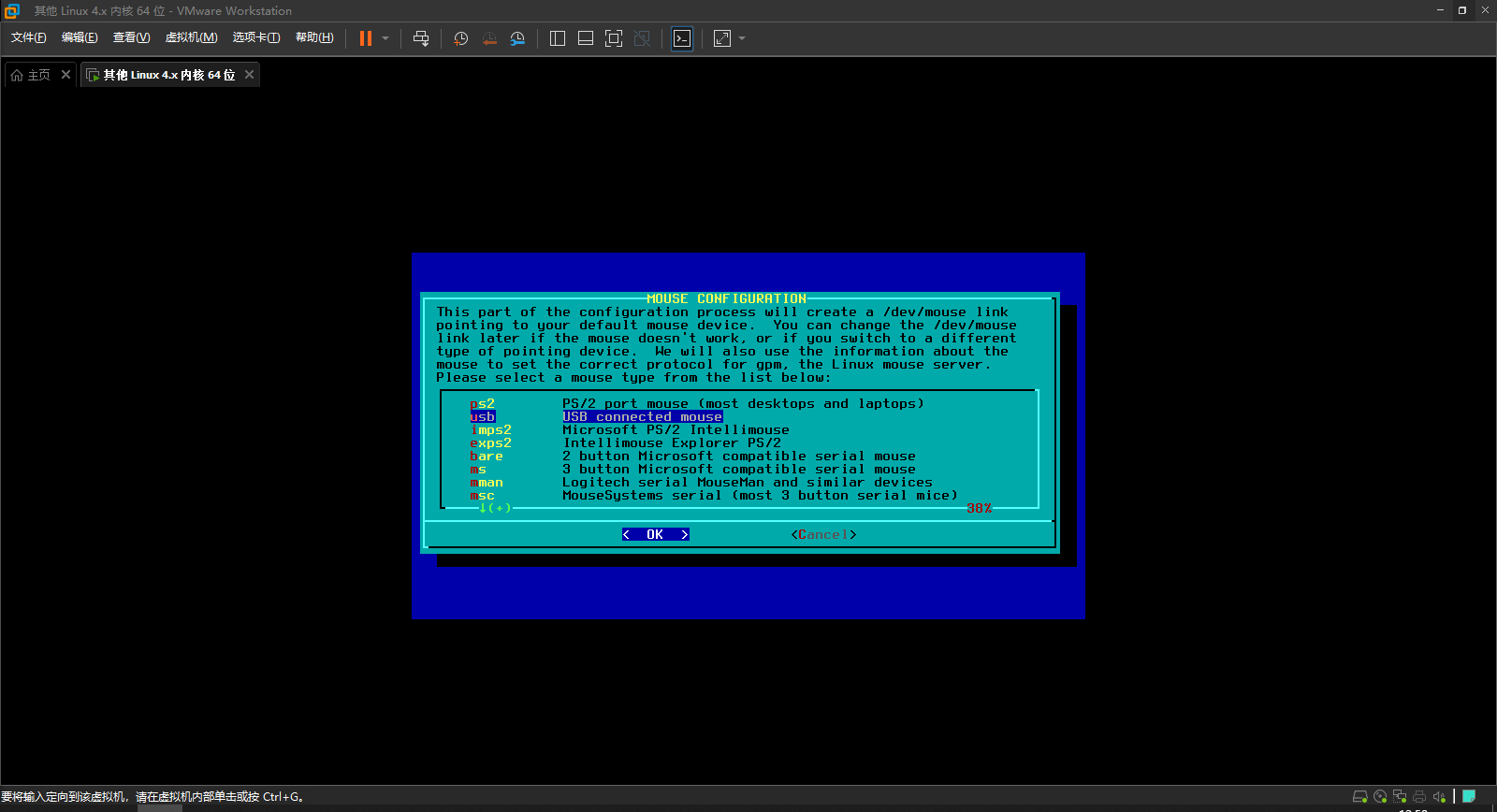Revert the virtual machine to previous snapshot

point(489,38)
